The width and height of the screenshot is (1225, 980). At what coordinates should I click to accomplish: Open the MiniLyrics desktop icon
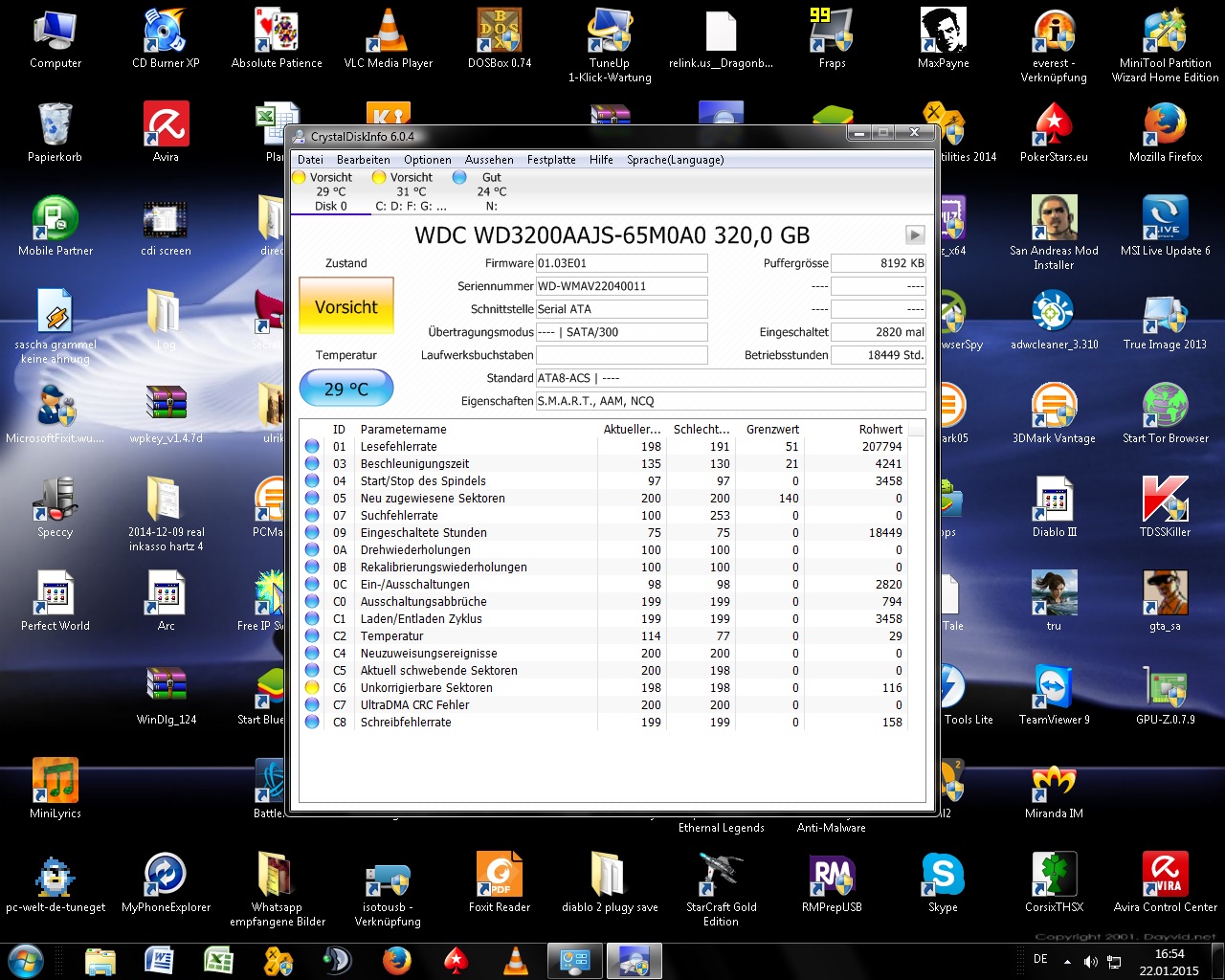[x=56, y=789]
